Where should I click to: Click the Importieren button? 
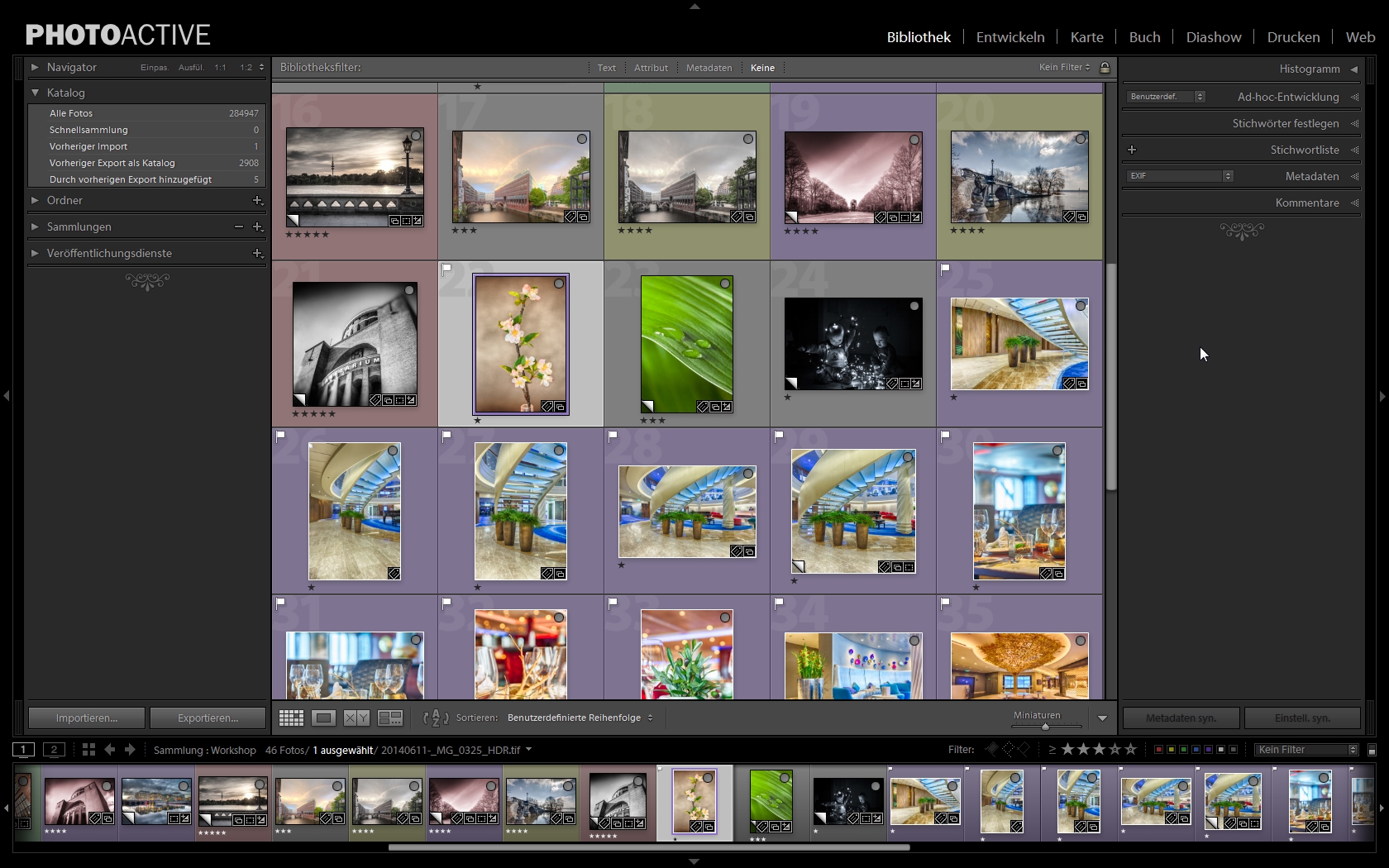click(x=87, y=718)
